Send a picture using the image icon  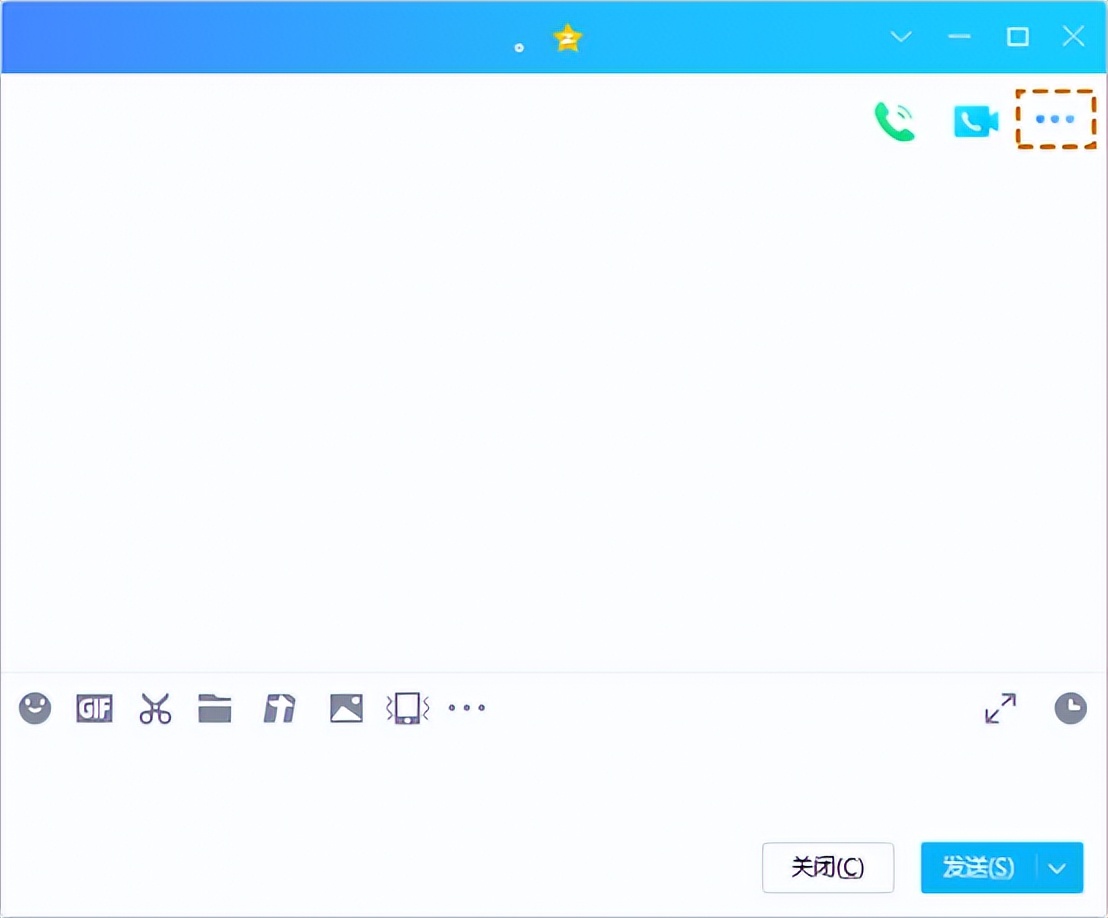(346, 708)
